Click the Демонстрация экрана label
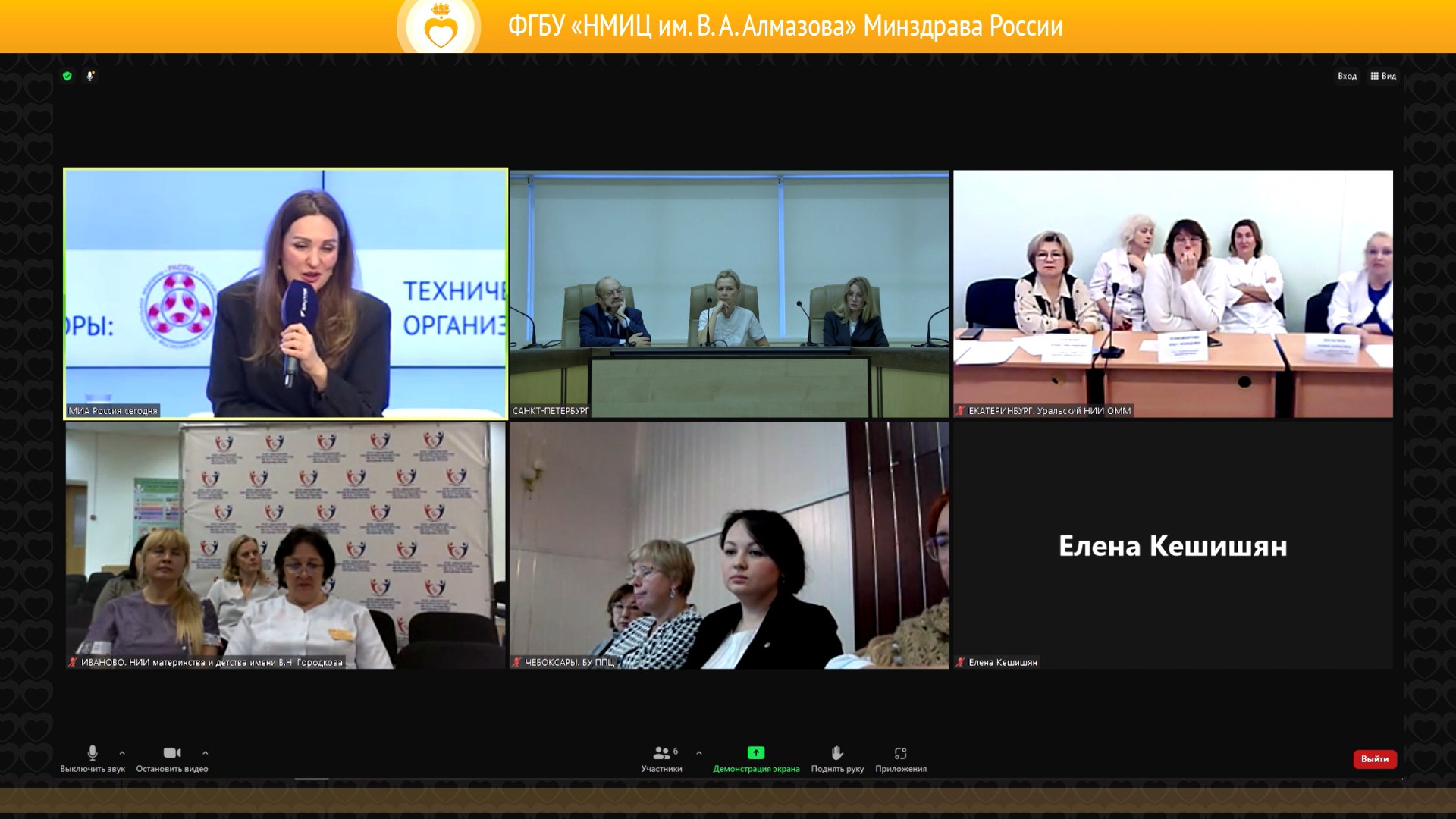This screenshot has width=1456, height=819. click(756, 769)
